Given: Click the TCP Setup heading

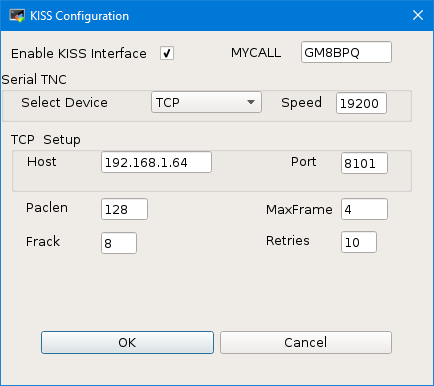Looking at the screenshot, I should (46, 140).
